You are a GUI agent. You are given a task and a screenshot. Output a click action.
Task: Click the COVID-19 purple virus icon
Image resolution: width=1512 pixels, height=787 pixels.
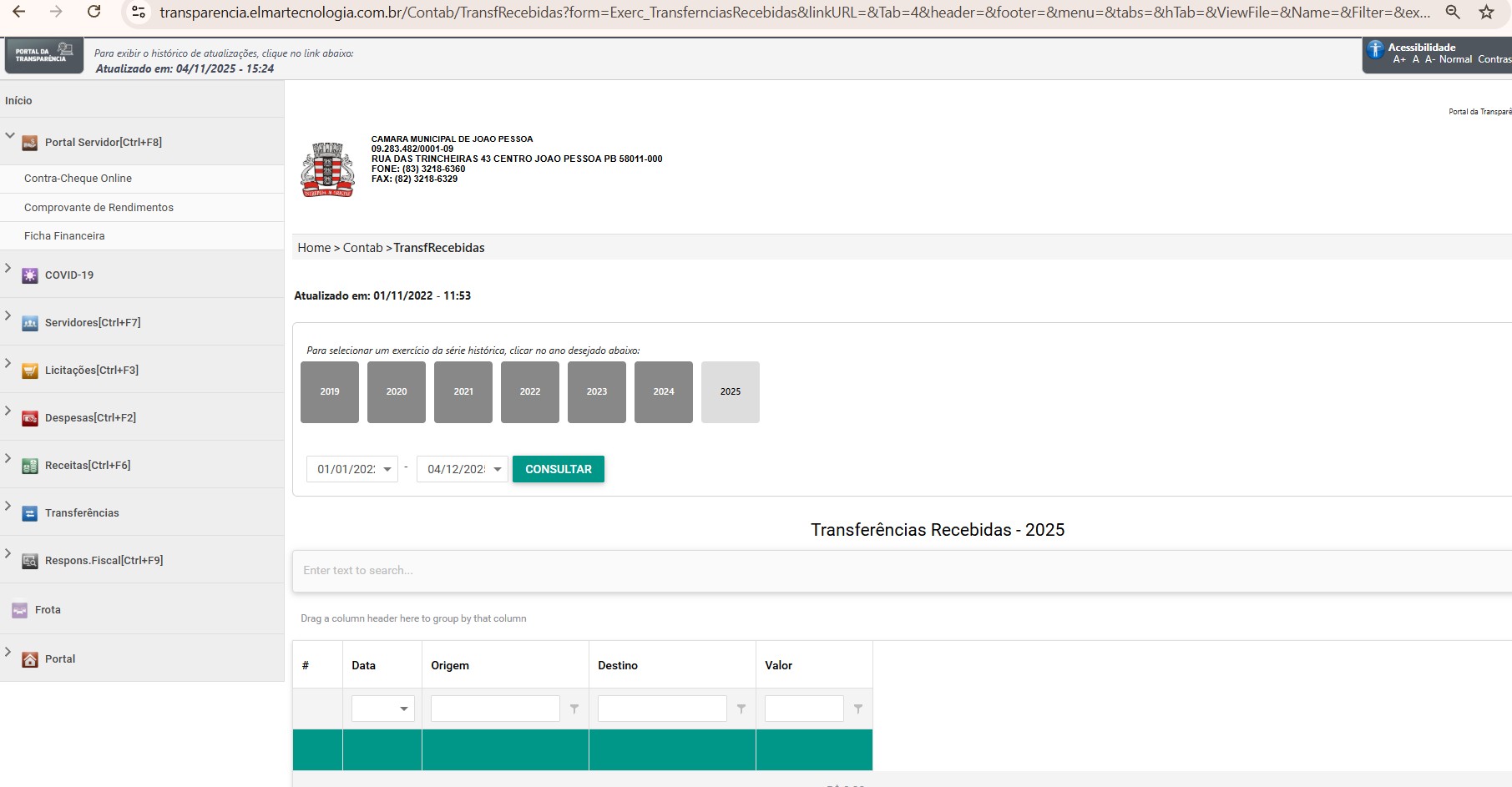[x=30, y=275]
